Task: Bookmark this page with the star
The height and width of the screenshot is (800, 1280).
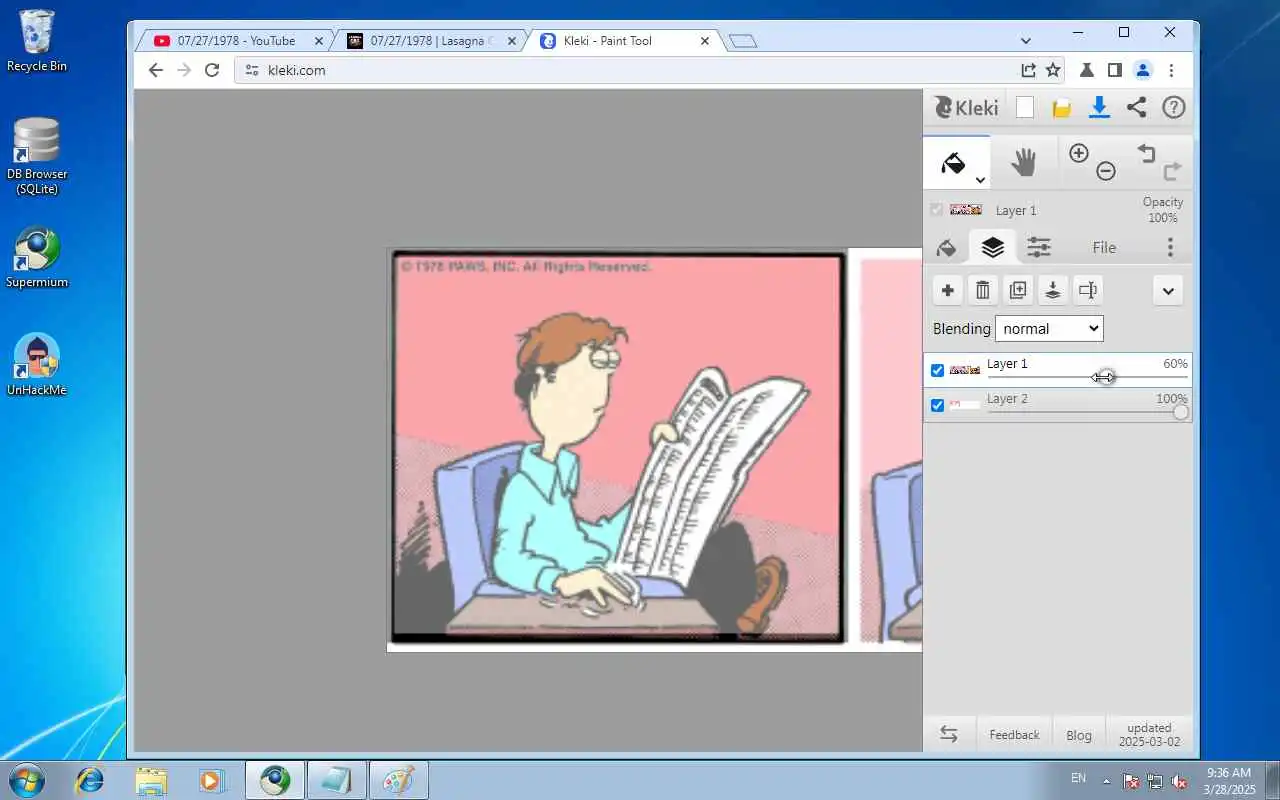Action: pyautogui.click(x=1053, y=70)
